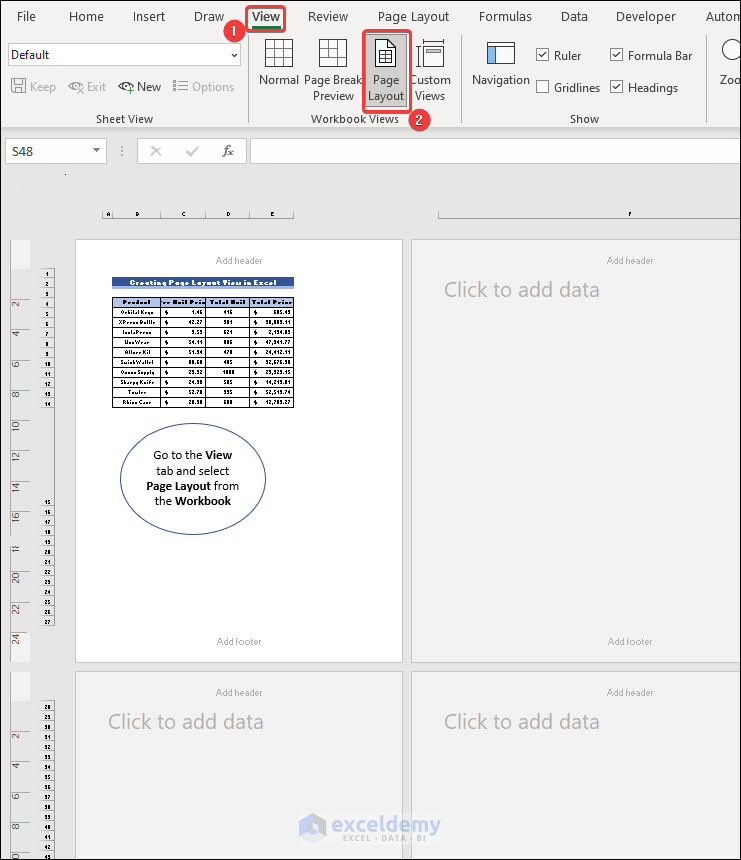Screen dimensions: 741x860
Task: Switch to the Home tab
Action: [x=86, y=16]
